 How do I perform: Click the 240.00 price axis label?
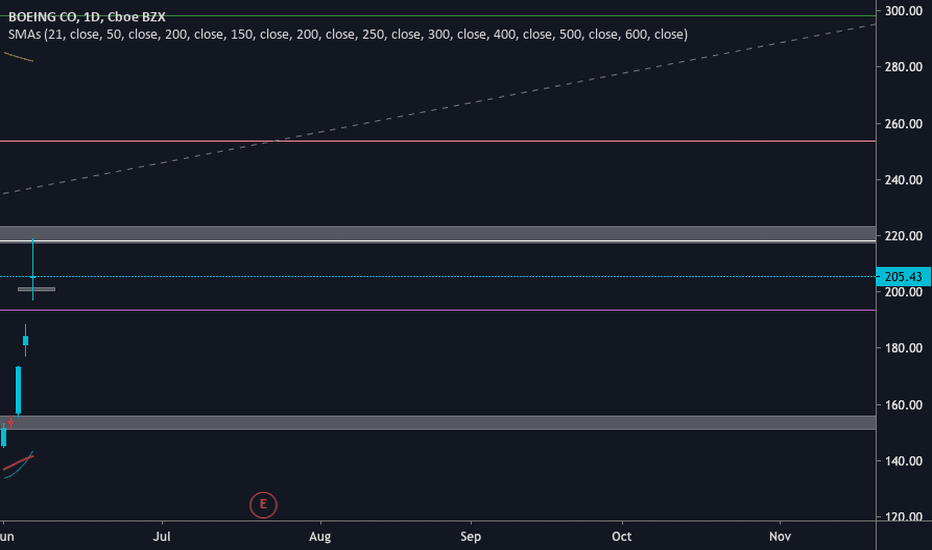pyautogui.click(x=903, y=180)
